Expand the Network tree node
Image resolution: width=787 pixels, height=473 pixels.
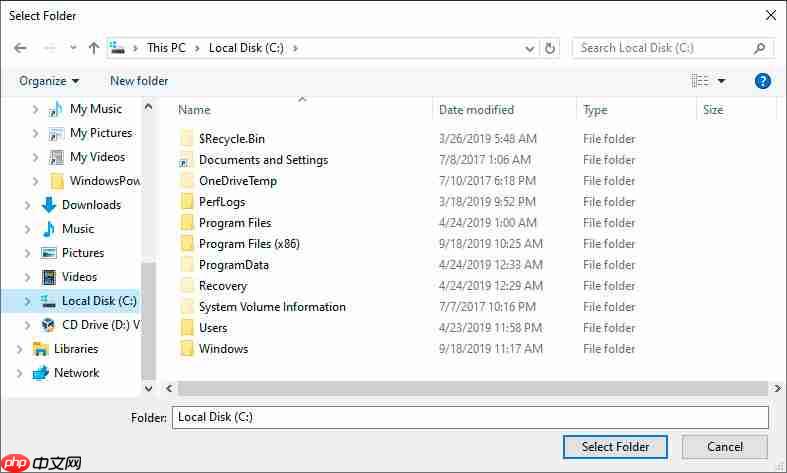[19, 373]
